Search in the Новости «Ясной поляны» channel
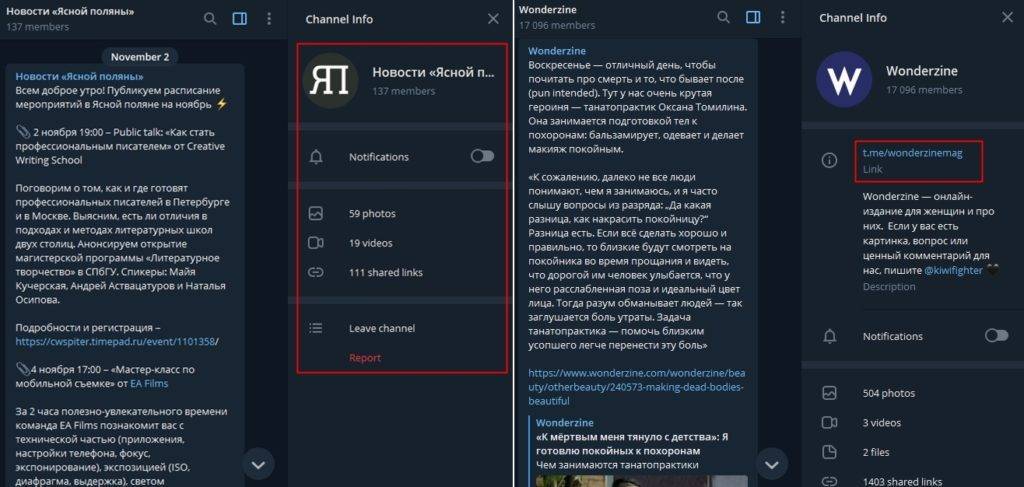1024x487 pixels. pos(210,18)
